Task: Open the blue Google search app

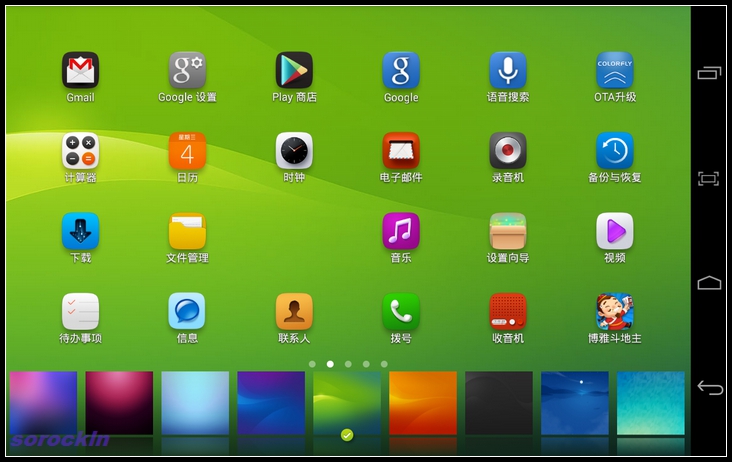Action: coord(401,70)
